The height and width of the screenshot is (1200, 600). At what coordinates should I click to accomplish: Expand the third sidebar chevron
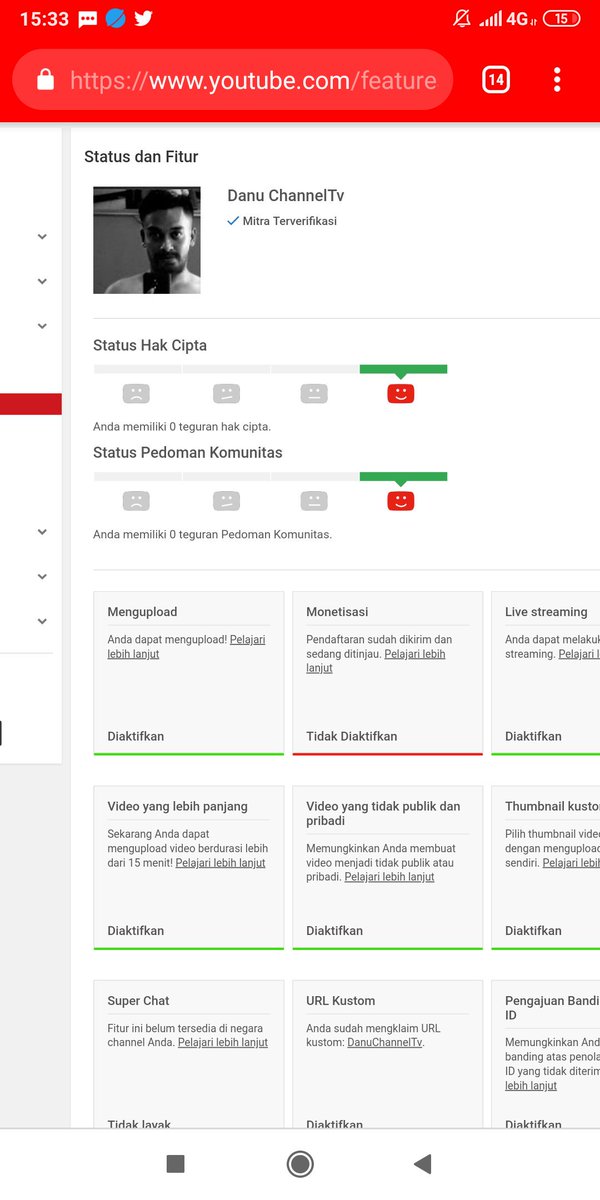42,326
